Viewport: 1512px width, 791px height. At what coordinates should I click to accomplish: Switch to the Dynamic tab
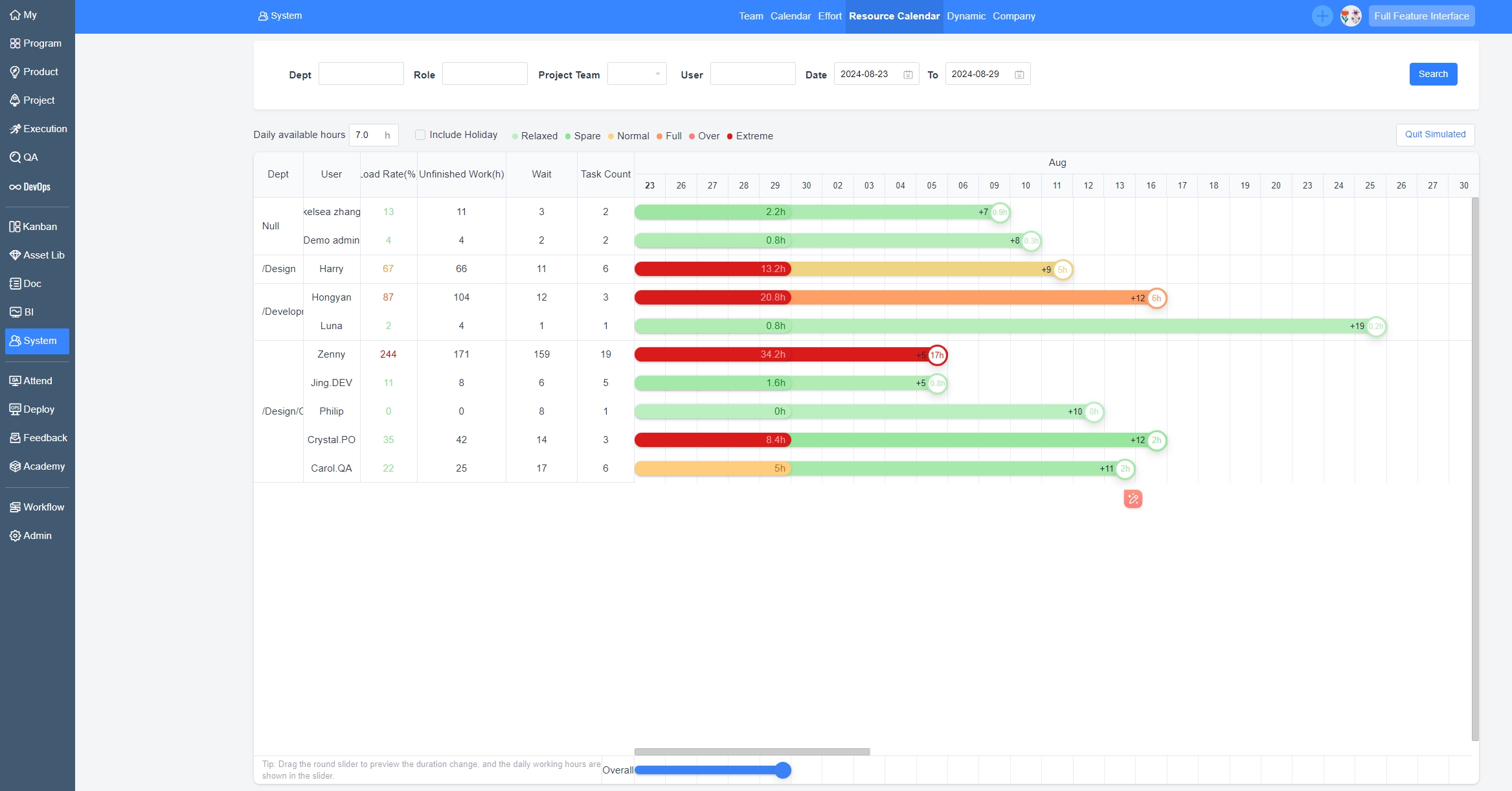pos(965,16)
